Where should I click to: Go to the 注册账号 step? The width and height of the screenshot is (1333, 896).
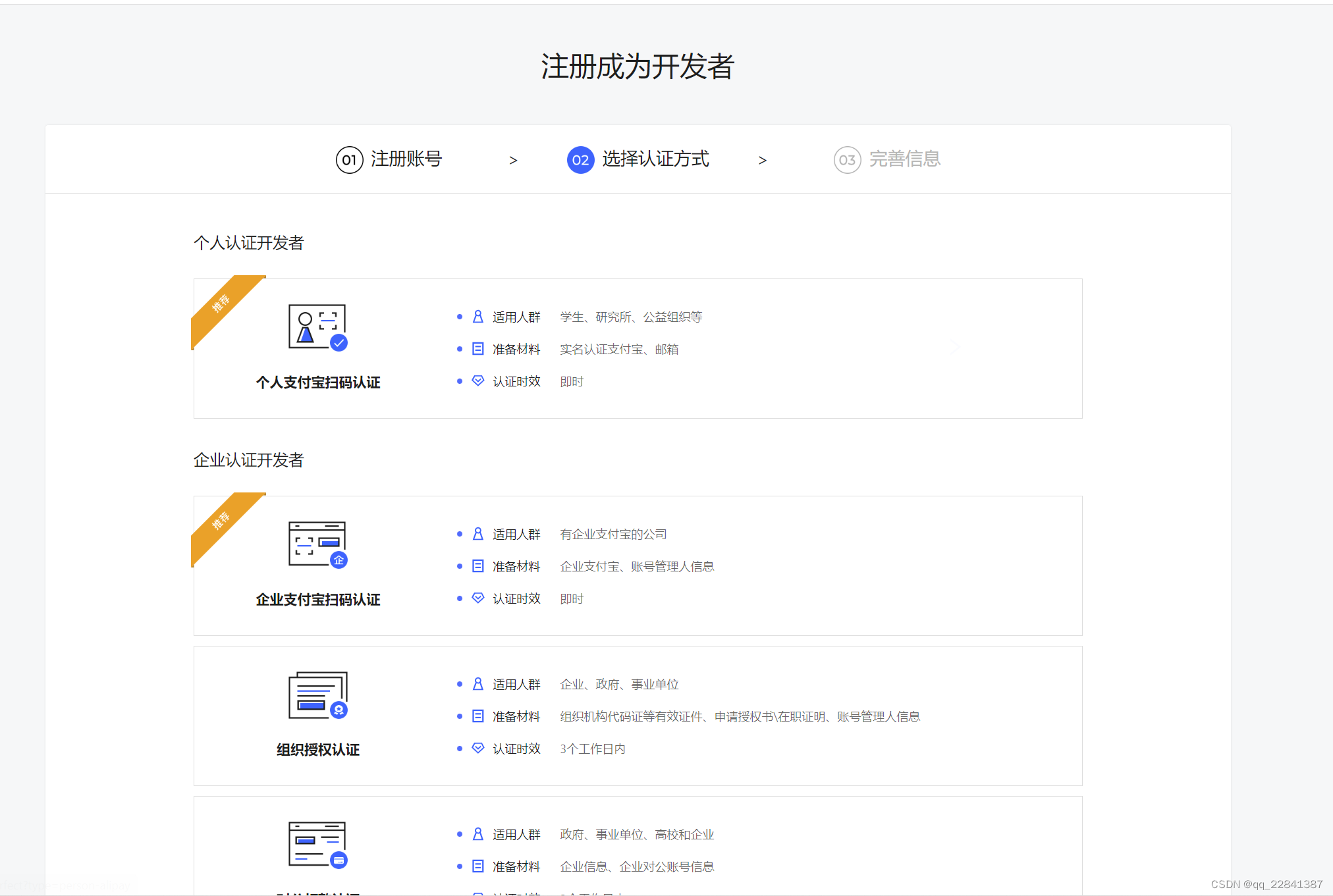pos(406,159)
